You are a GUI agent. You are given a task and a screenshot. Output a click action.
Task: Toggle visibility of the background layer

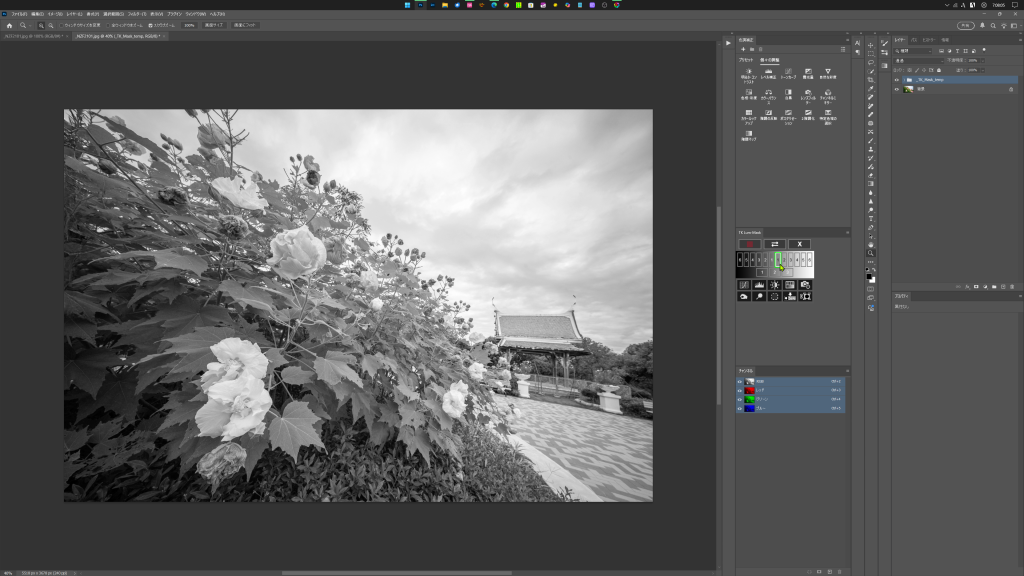(x=896, y=89)
